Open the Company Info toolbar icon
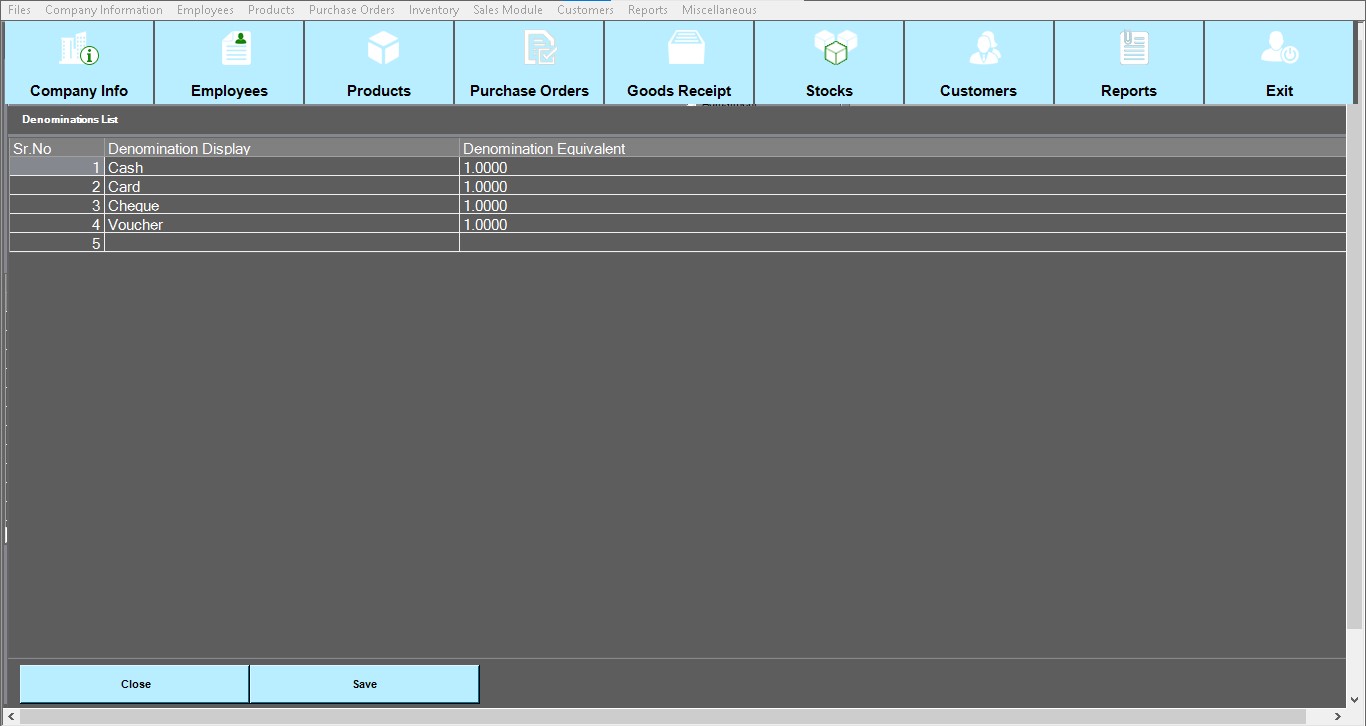This screenshot has width=1366, height=726. (79, 62)
